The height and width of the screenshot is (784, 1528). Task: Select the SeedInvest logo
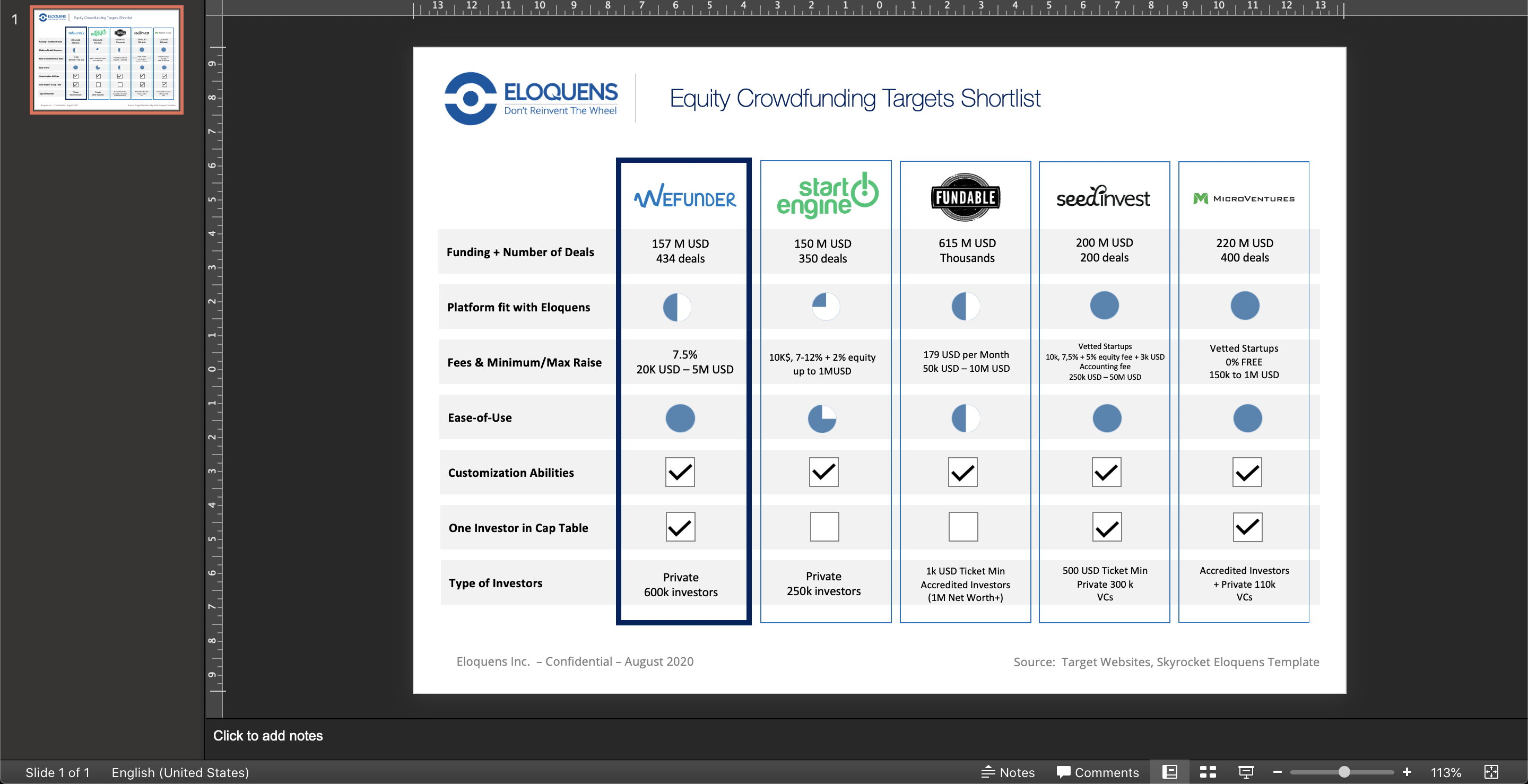tap(1104, 196)
